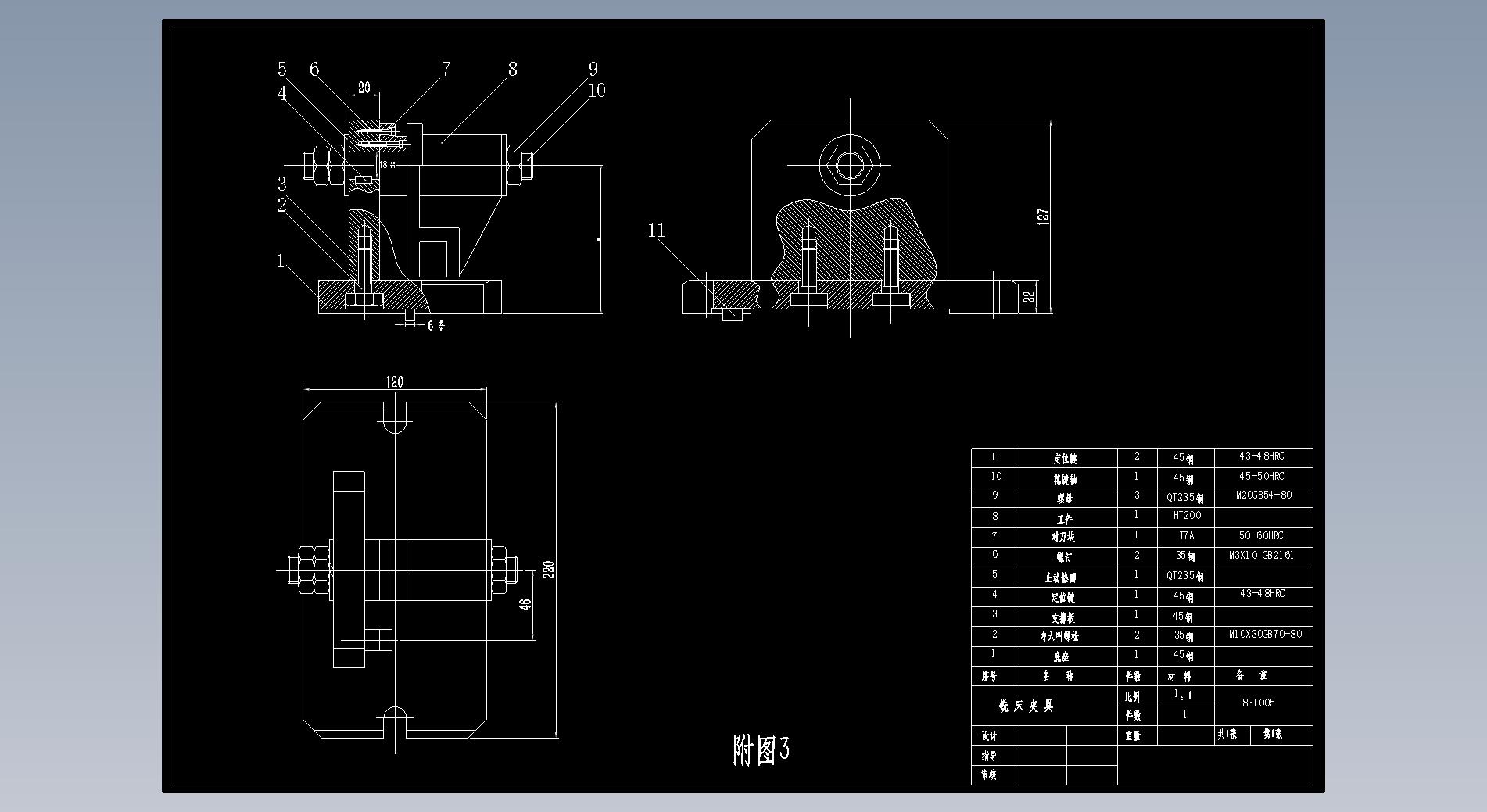Select the '审核' cell in title block
This screenshot has width=1487, height=812.
pyautogui.click(x=989, y=774)
